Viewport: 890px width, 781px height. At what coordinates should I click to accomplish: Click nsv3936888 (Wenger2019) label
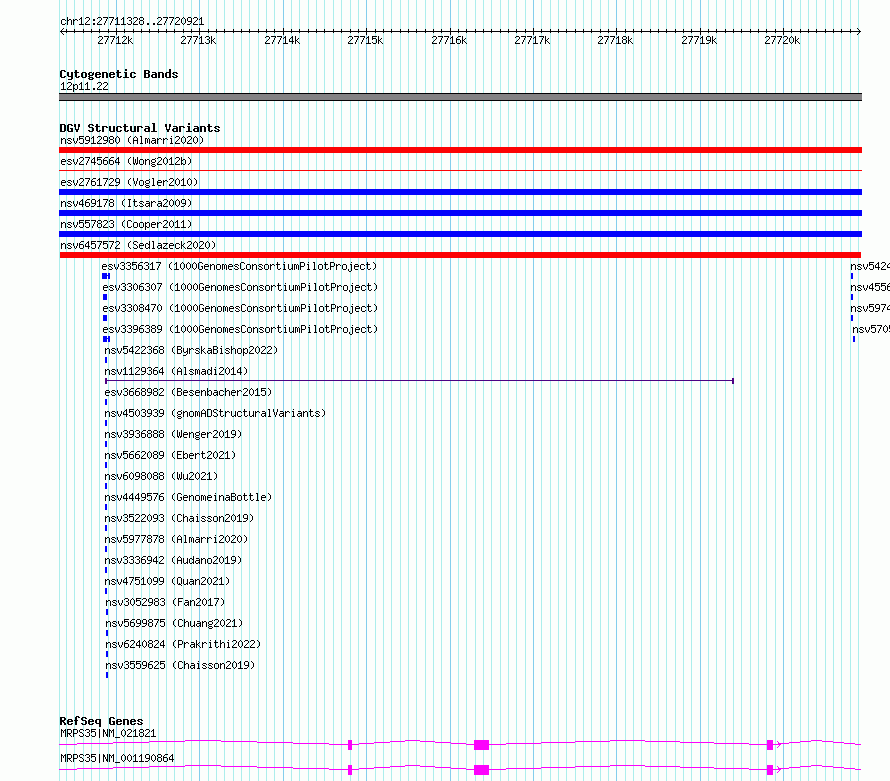point(173,434)
